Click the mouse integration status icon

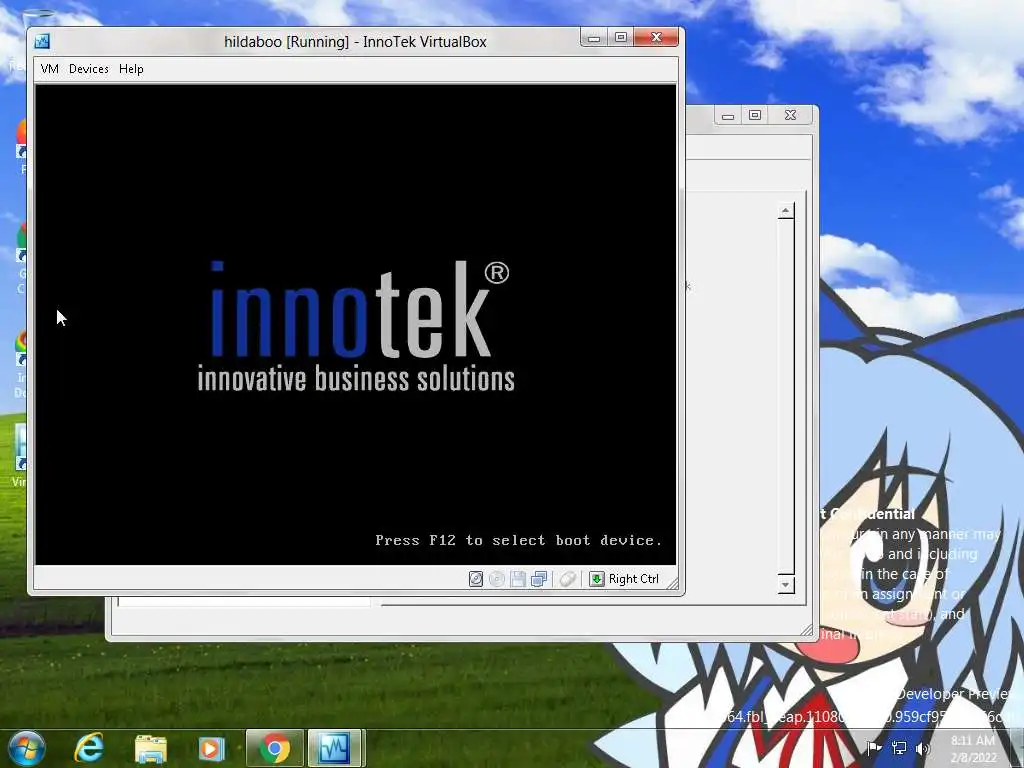[568, 579]
